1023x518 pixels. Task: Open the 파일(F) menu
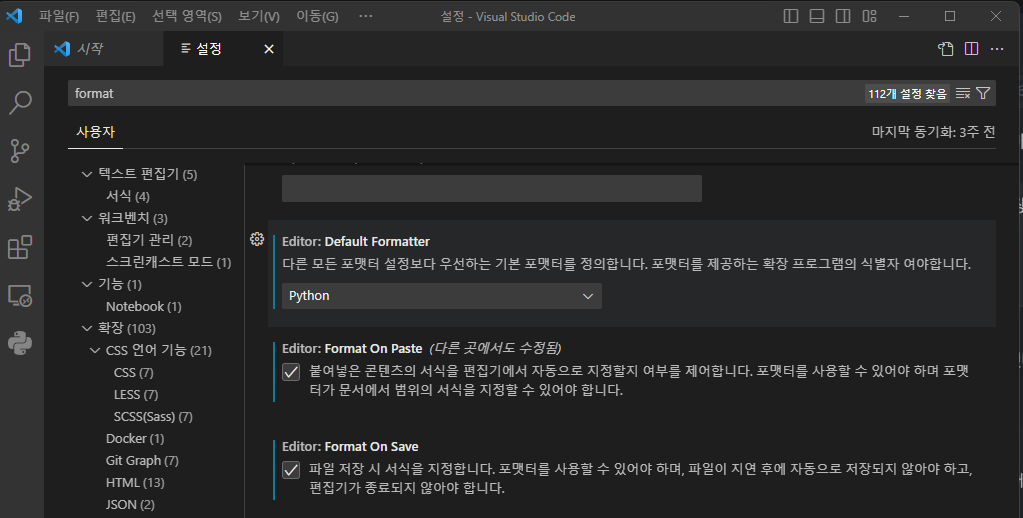[x=59, y=16]
